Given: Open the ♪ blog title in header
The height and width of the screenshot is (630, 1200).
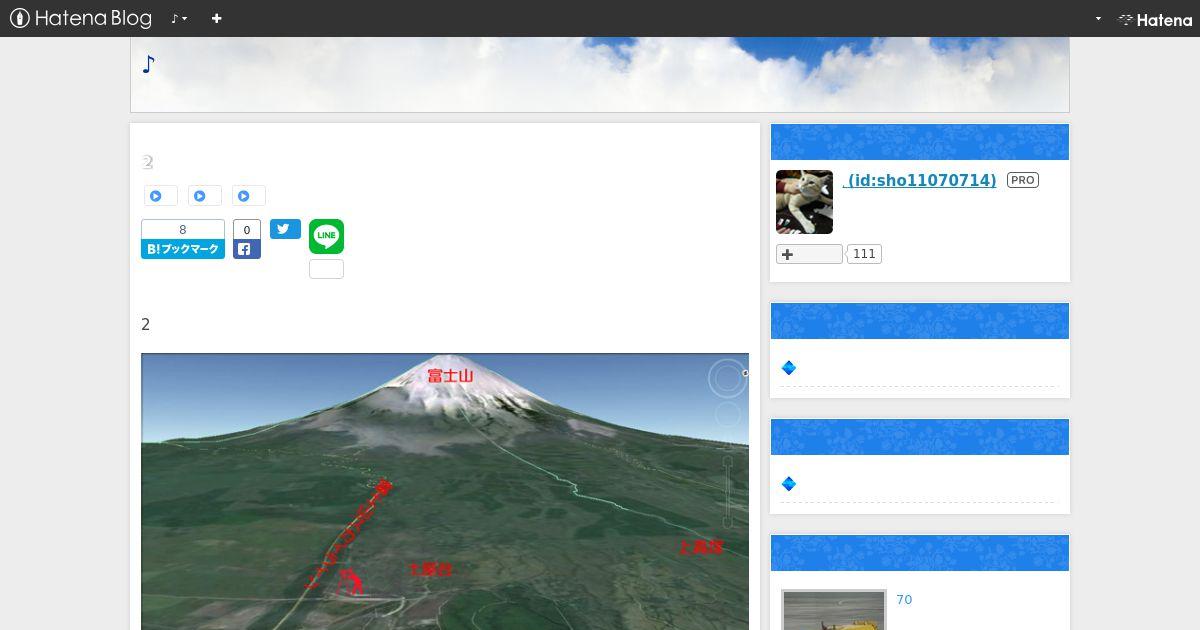Looking at the screenshot, I should (x=149, y=65).
